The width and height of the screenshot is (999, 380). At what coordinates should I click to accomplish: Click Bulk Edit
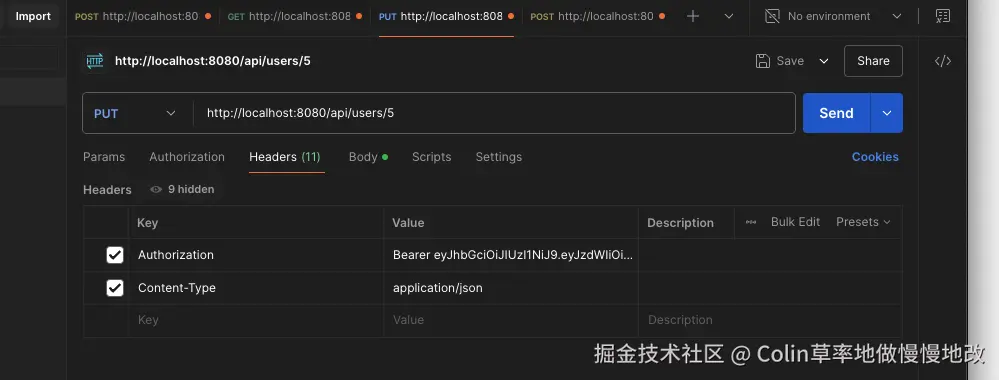[795, 222]
